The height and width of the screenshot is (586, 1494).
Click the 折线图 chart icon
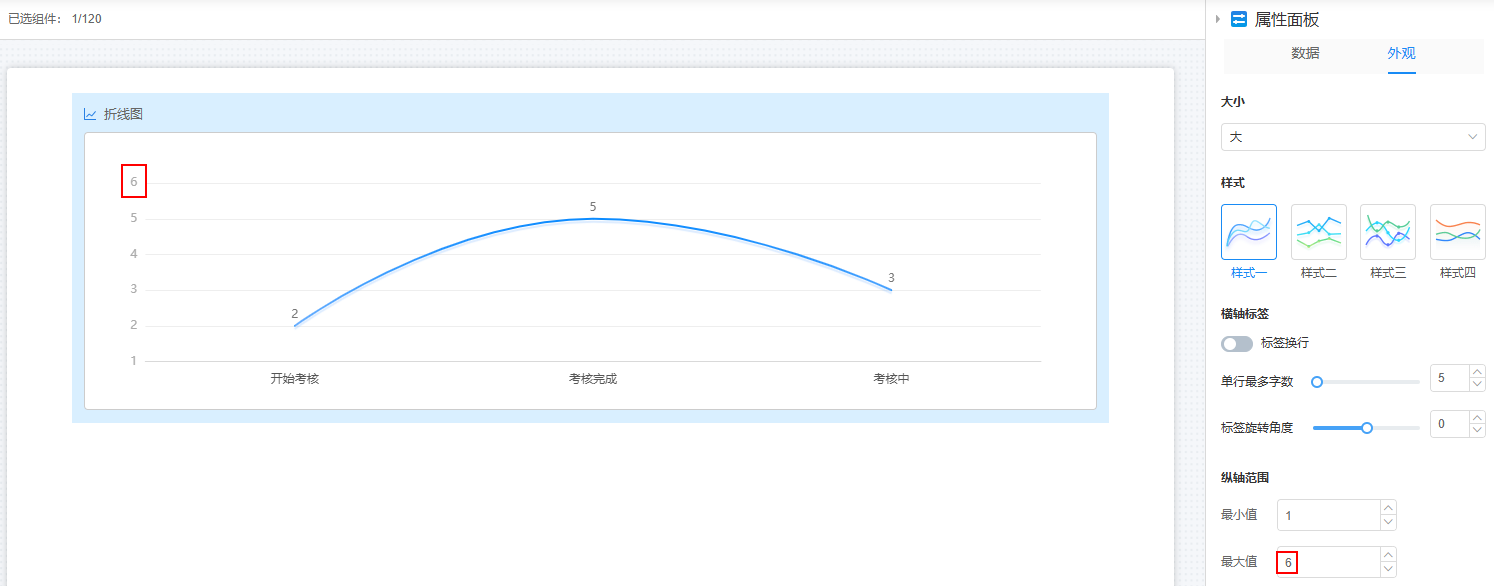point(90,114)
